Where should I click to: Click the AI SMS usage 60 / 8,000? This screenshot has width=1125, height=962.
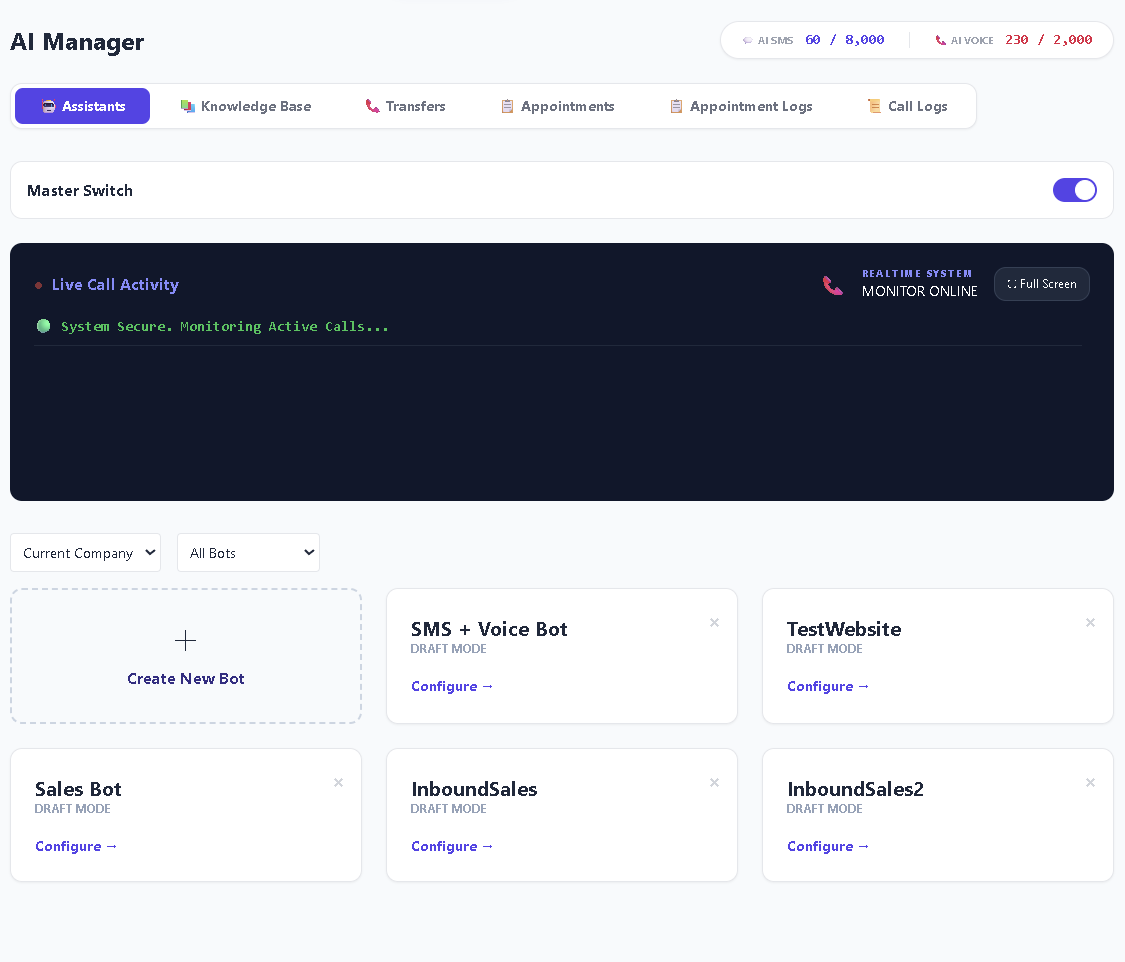[x=844, y=40]
